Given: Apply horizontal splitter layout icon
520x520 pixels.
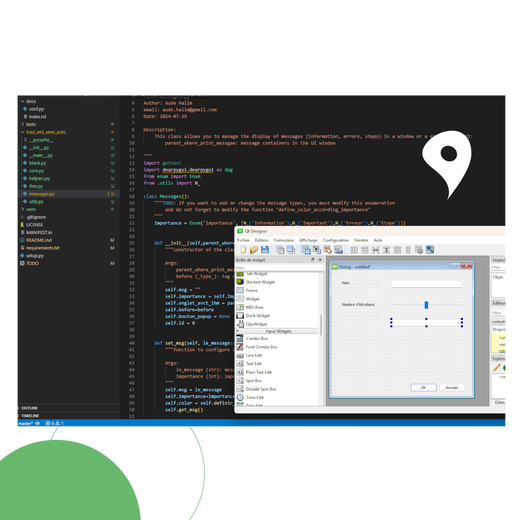Looking at the screenshot, I should [376, 250].
